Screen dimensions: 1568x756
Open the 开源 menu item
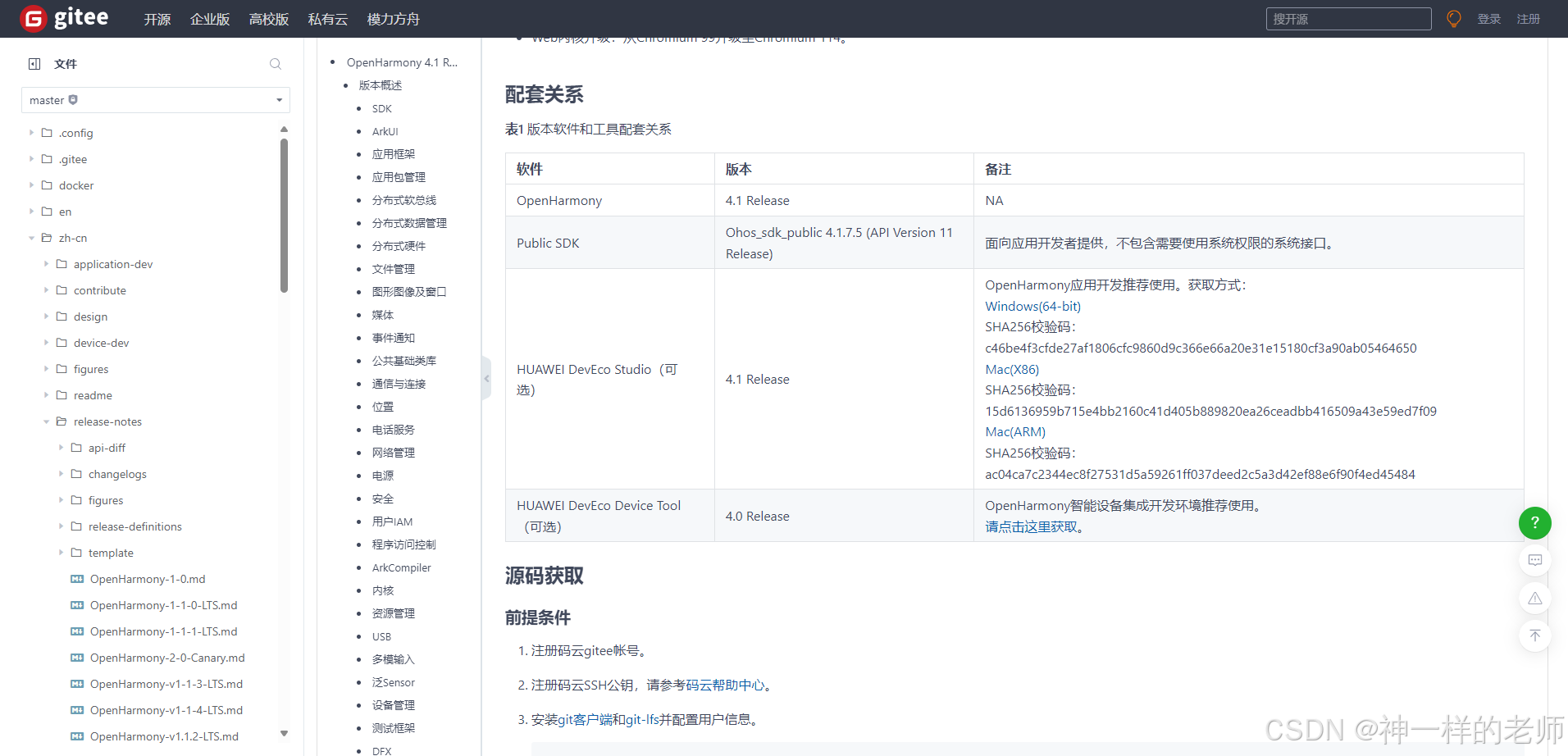tap(157, 19)
